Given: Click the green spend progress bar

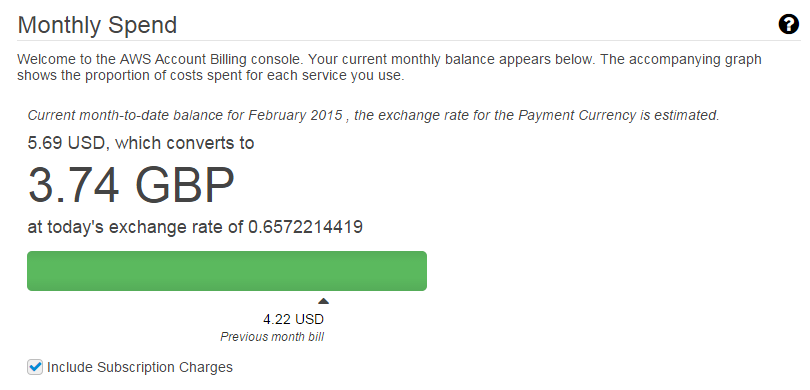Looking at the screenshot, I should point(227,271).
